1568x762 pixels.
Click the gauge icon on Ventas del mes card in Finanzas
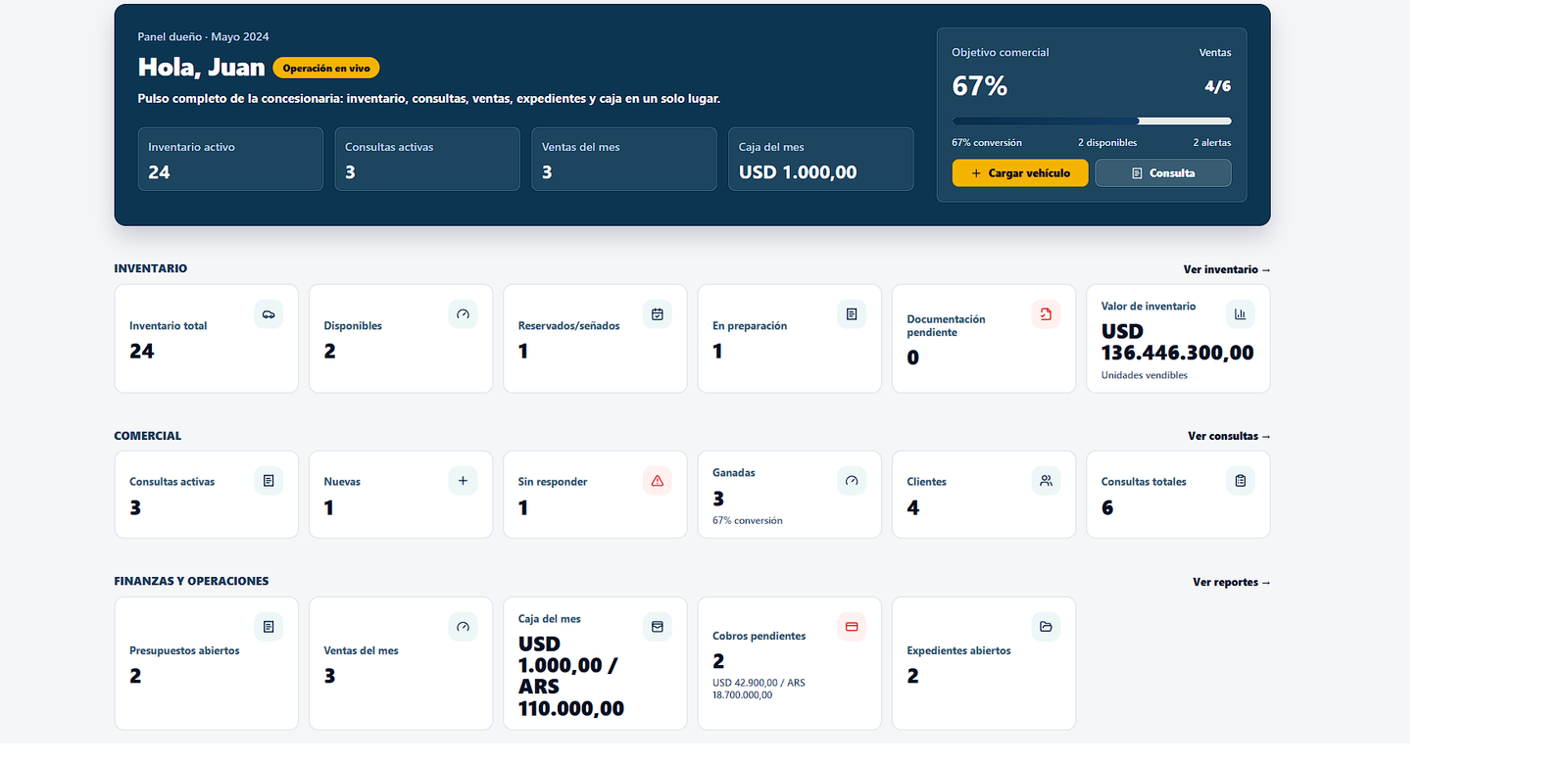(463, 627)
